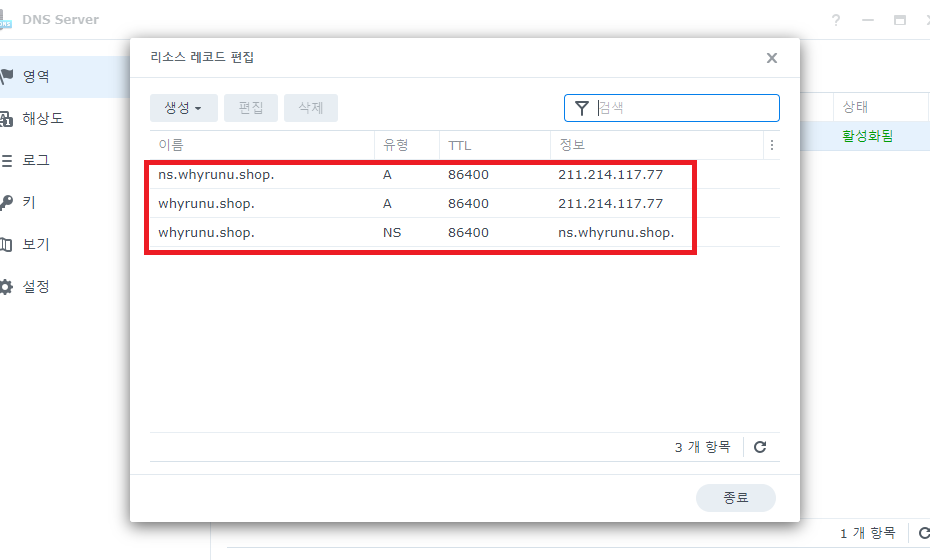Click the 211.214.117.77 value in the ns.whyrunu.shop. row
Viewport: 930px width, 560px height.
click(x=610, y=174)
